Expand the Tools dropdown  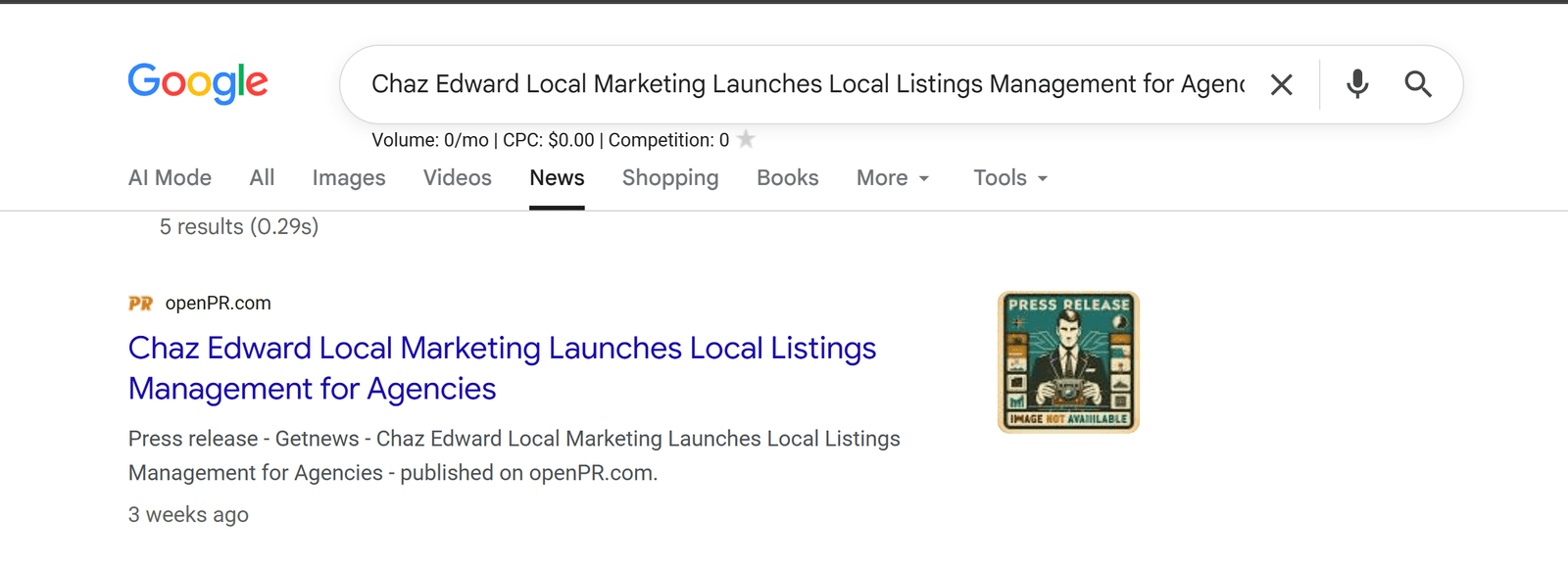tap(1010, 178)
